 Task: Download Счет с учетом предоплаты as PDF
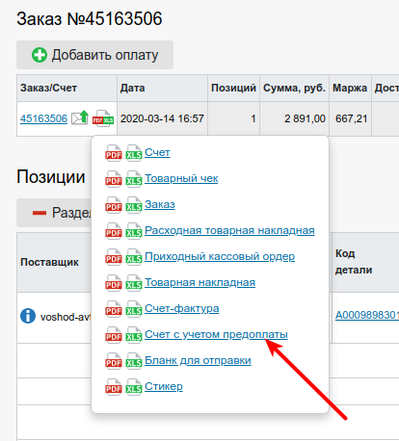(x=113, y=335)
